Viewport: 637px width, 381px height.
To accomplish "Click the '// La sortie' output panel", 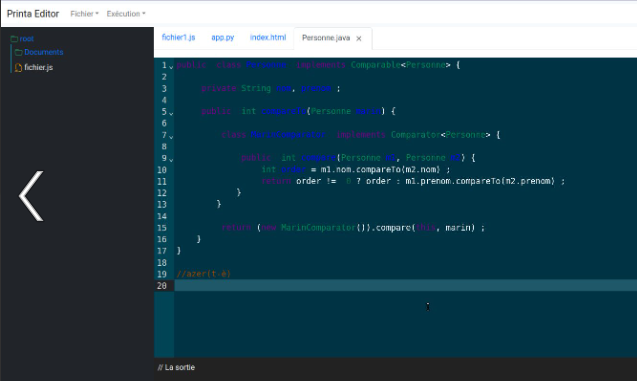I will [x=176, y=368].
